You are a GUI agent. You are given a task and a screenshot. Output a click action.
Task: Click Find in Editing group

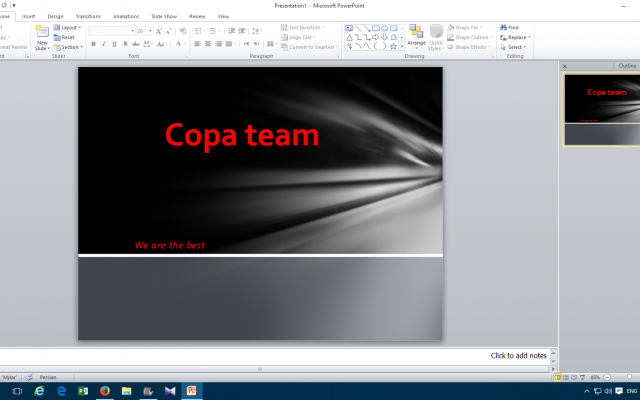tap(509, 27)
